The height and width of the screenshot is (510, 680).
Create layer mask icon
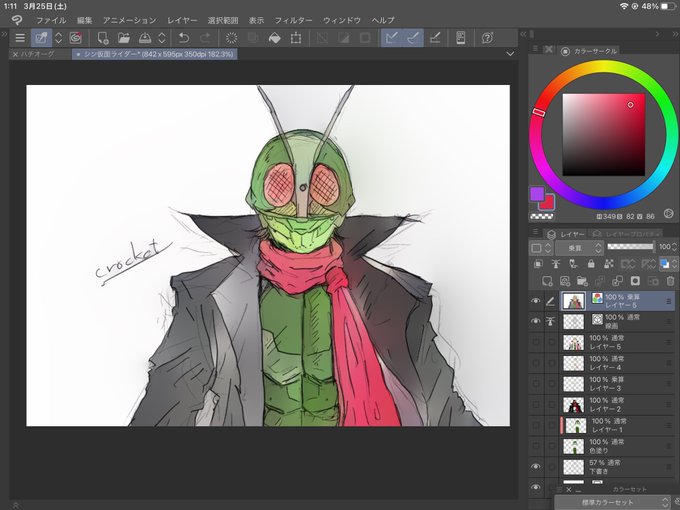635,281
